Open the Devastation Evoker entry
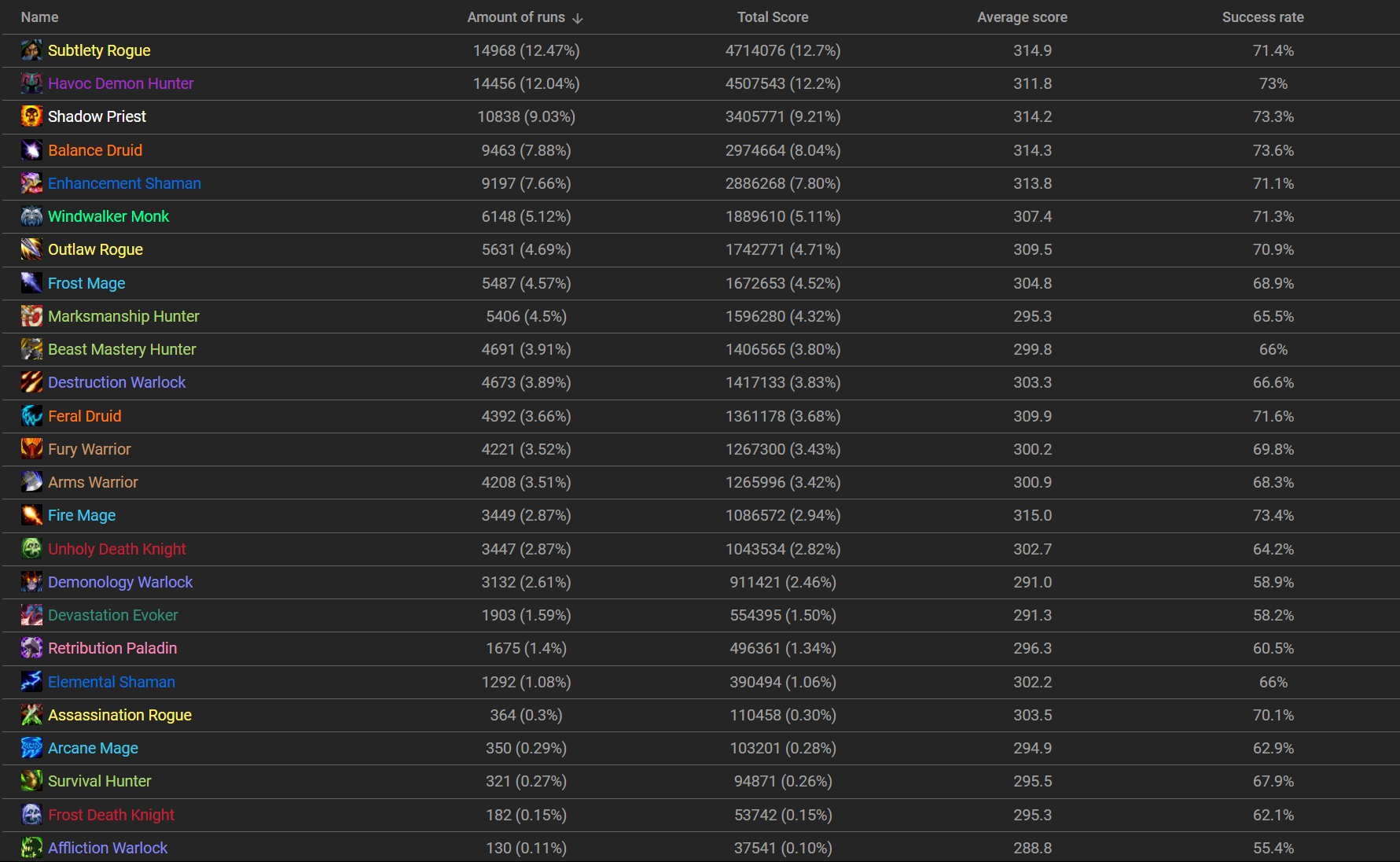The width and height of the screenshot is (1400, 862). (x=113, y=615)
